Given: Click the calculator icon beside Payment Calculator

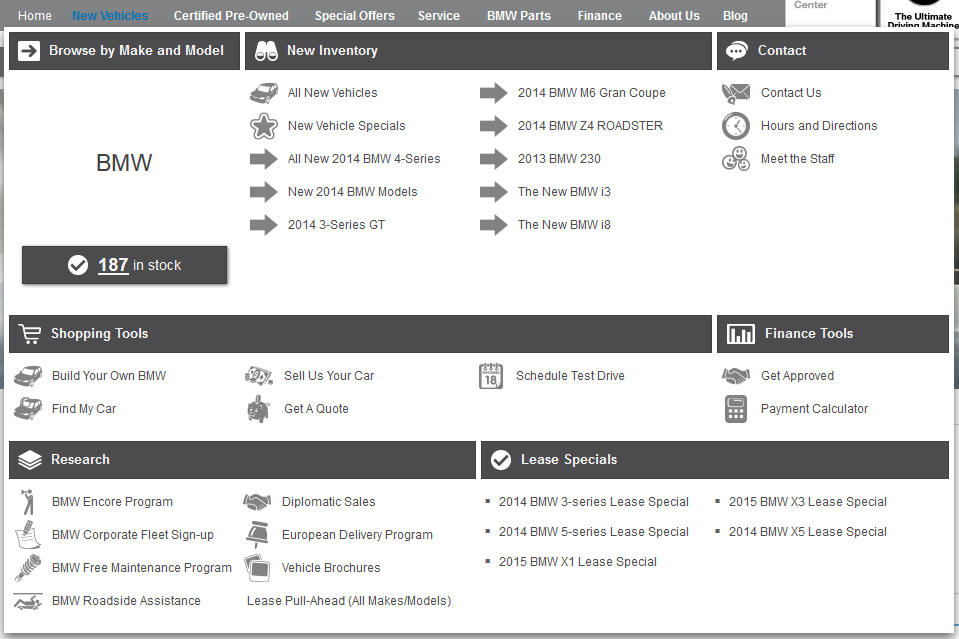Looking at the screenshot, I should 736,409.
